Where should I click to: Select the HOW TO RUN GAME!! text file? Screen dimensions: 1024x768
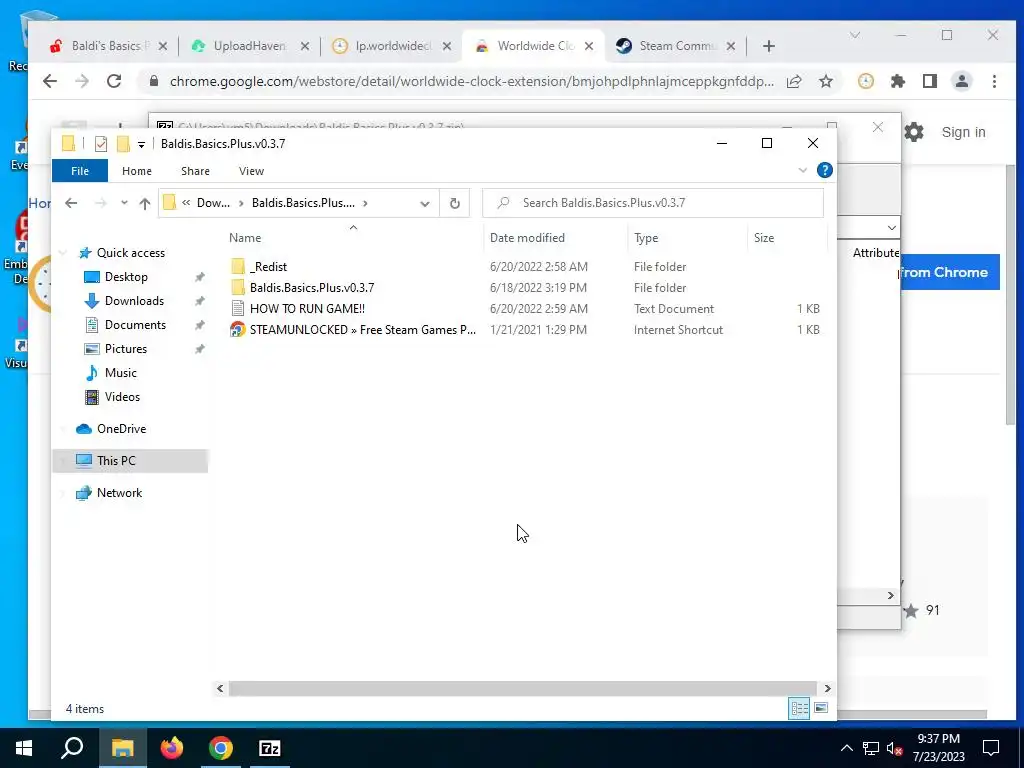[x=307, y=308]
